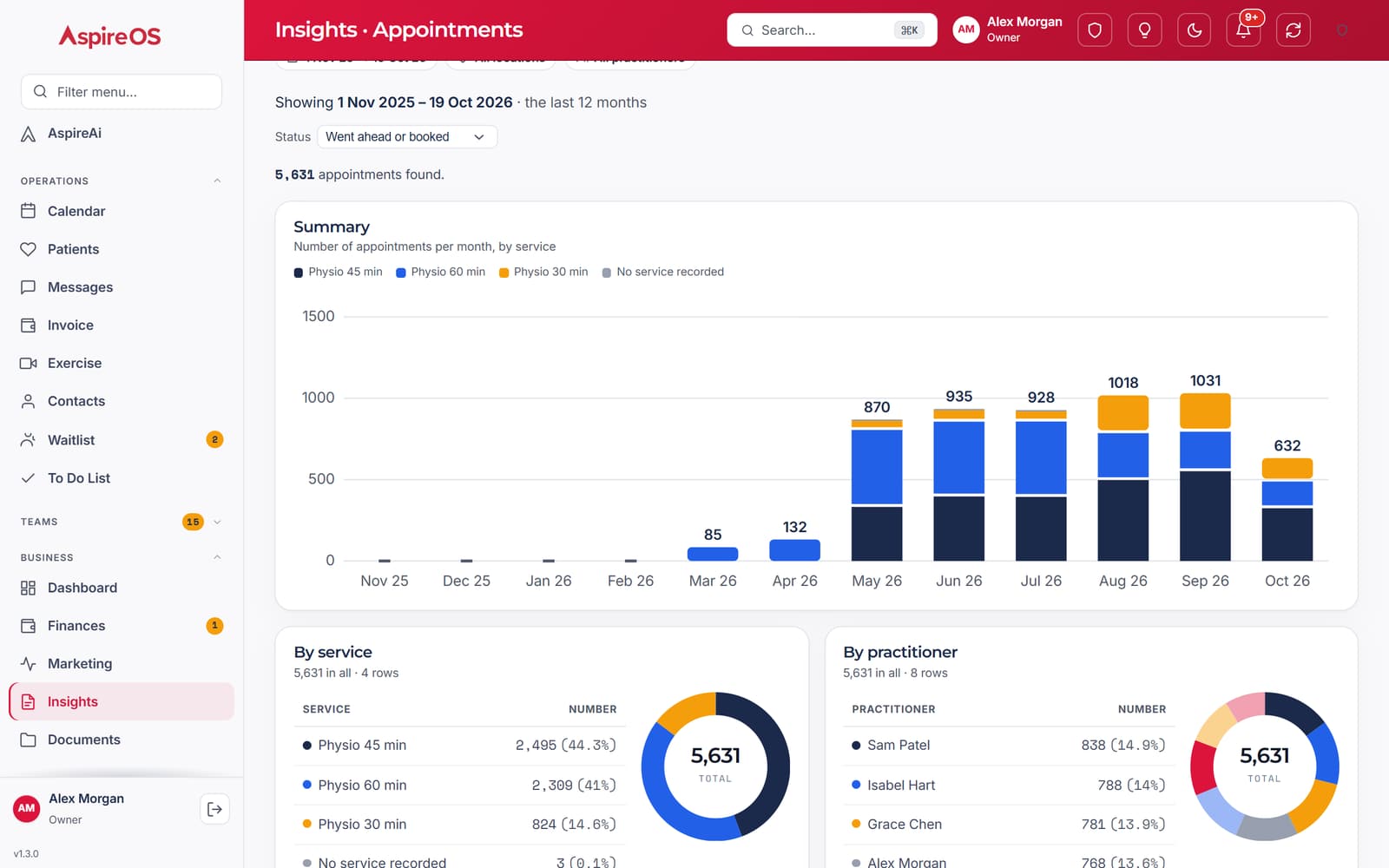Screen dimensions: 1389x868
Task: Collapse the Business section chevron
Action: (217, 557)
